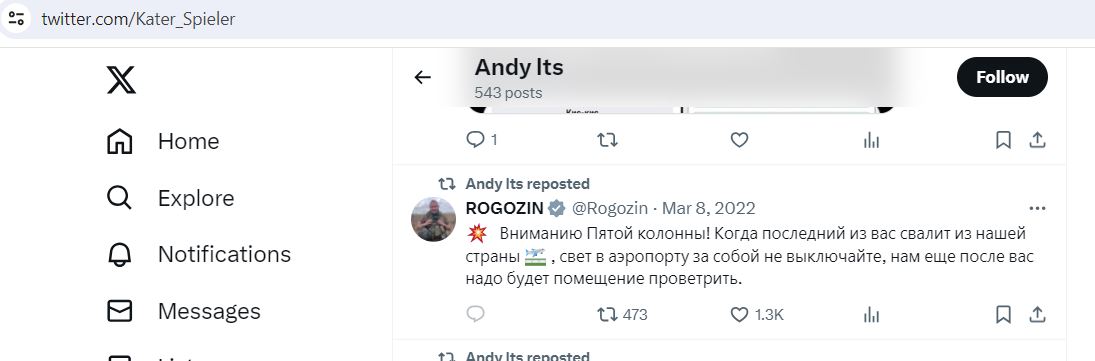Screen dimensions: 1095x361
Task: Share the top post via upload icon
Action: (1038, 140)
